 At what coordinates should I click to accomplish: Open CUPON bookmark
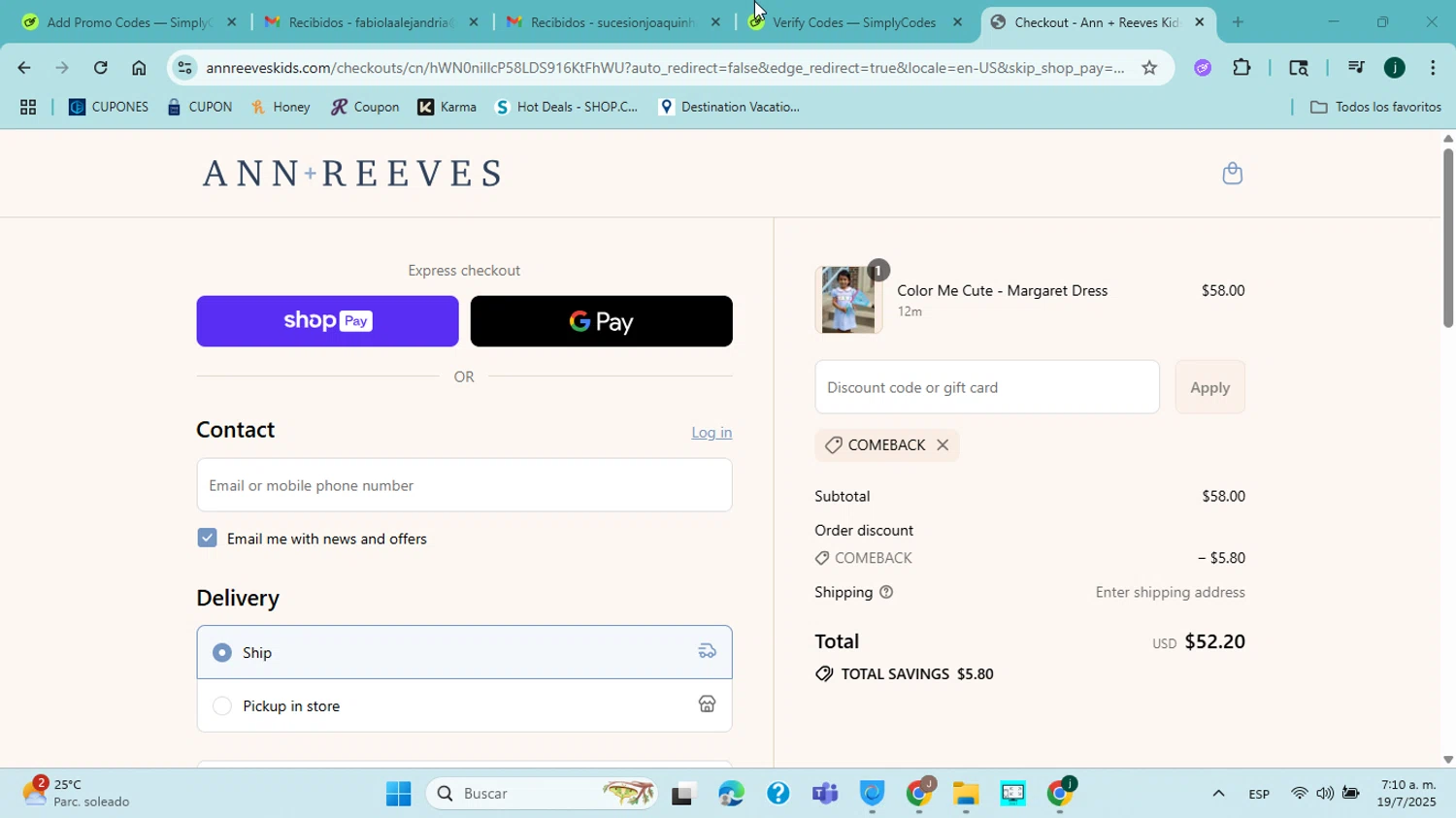200,108
